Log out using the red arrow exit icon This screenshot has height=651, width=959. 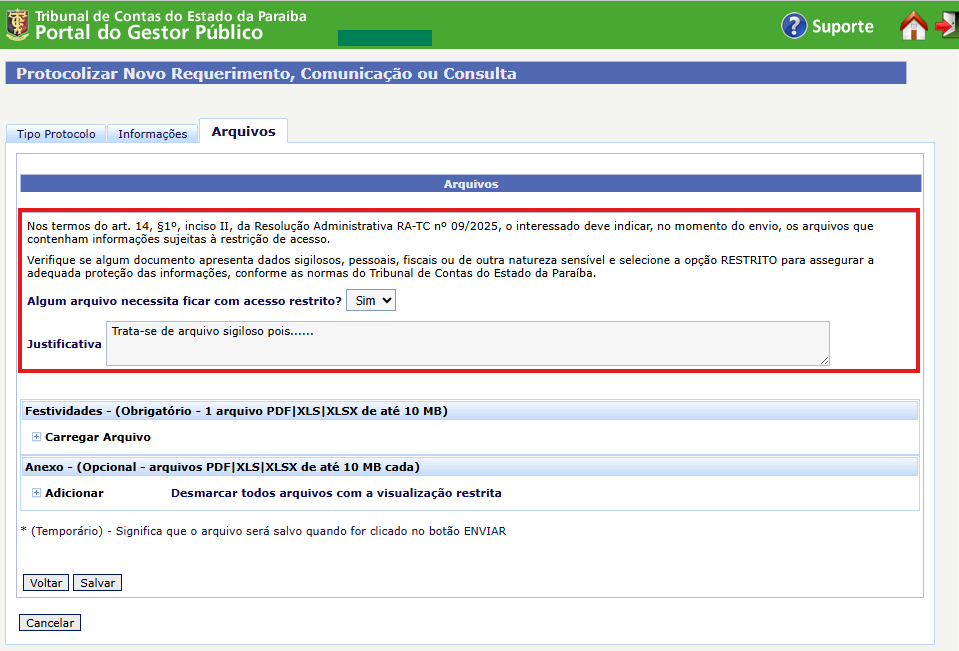click(947, 25)
